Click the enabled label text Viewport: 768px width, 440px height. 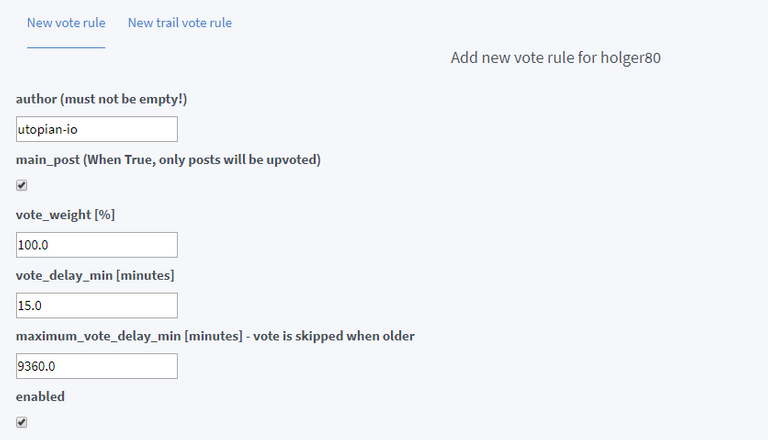[x=41, y=397]
